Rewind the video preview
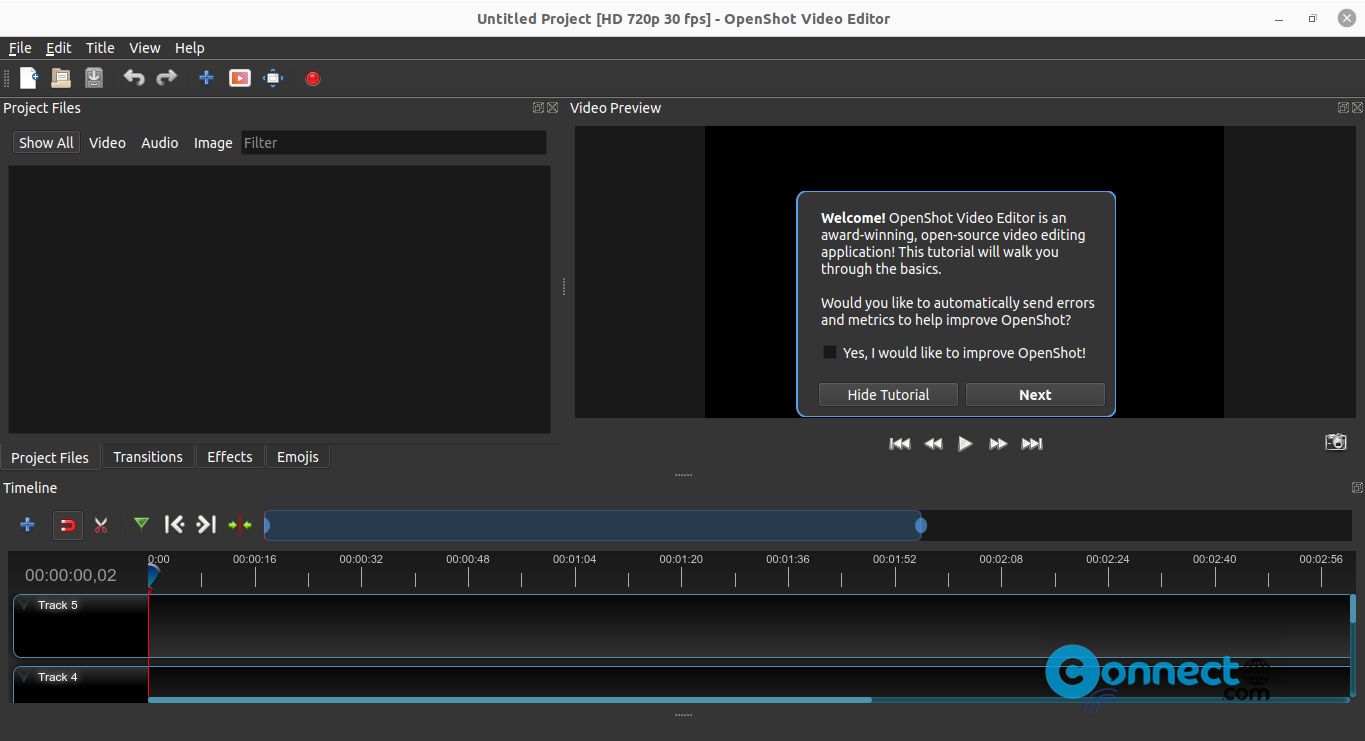The width and height of the screenshot is (1365, 741). tap(933, 443)
